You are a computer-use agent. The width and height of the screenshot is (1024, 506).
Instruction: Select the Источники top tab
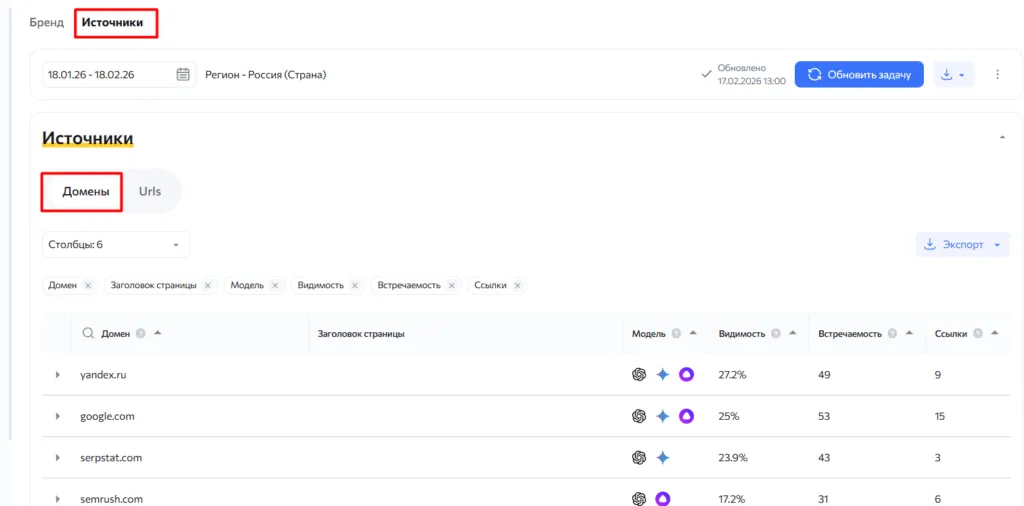[112, 23]
